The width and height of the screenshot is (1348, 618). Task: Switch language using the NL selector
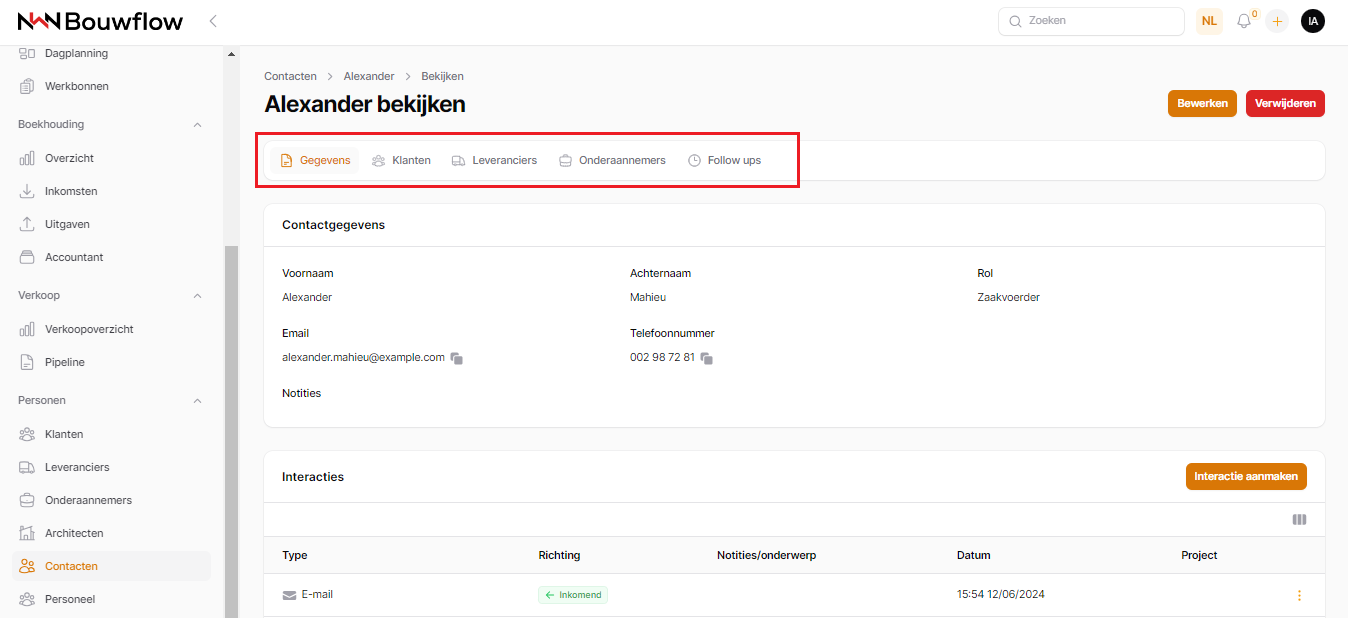1209,21
